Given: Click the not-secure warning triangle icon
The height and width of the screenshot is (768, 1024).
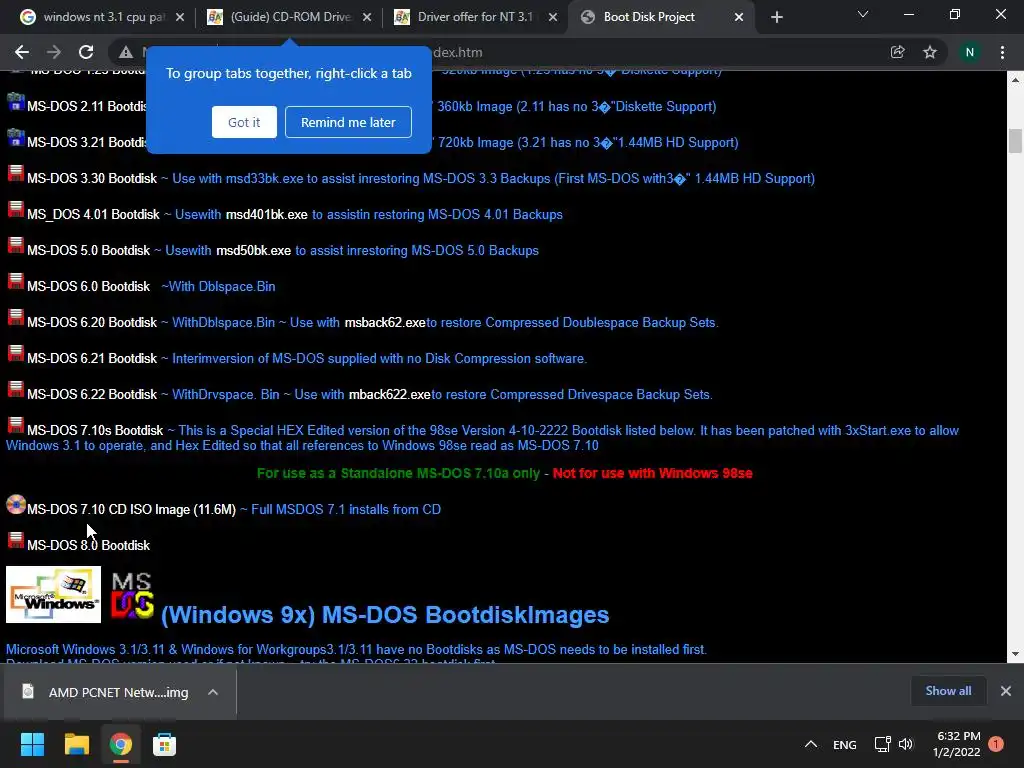Looking at the screenshot, I should (x=126, y=52).
